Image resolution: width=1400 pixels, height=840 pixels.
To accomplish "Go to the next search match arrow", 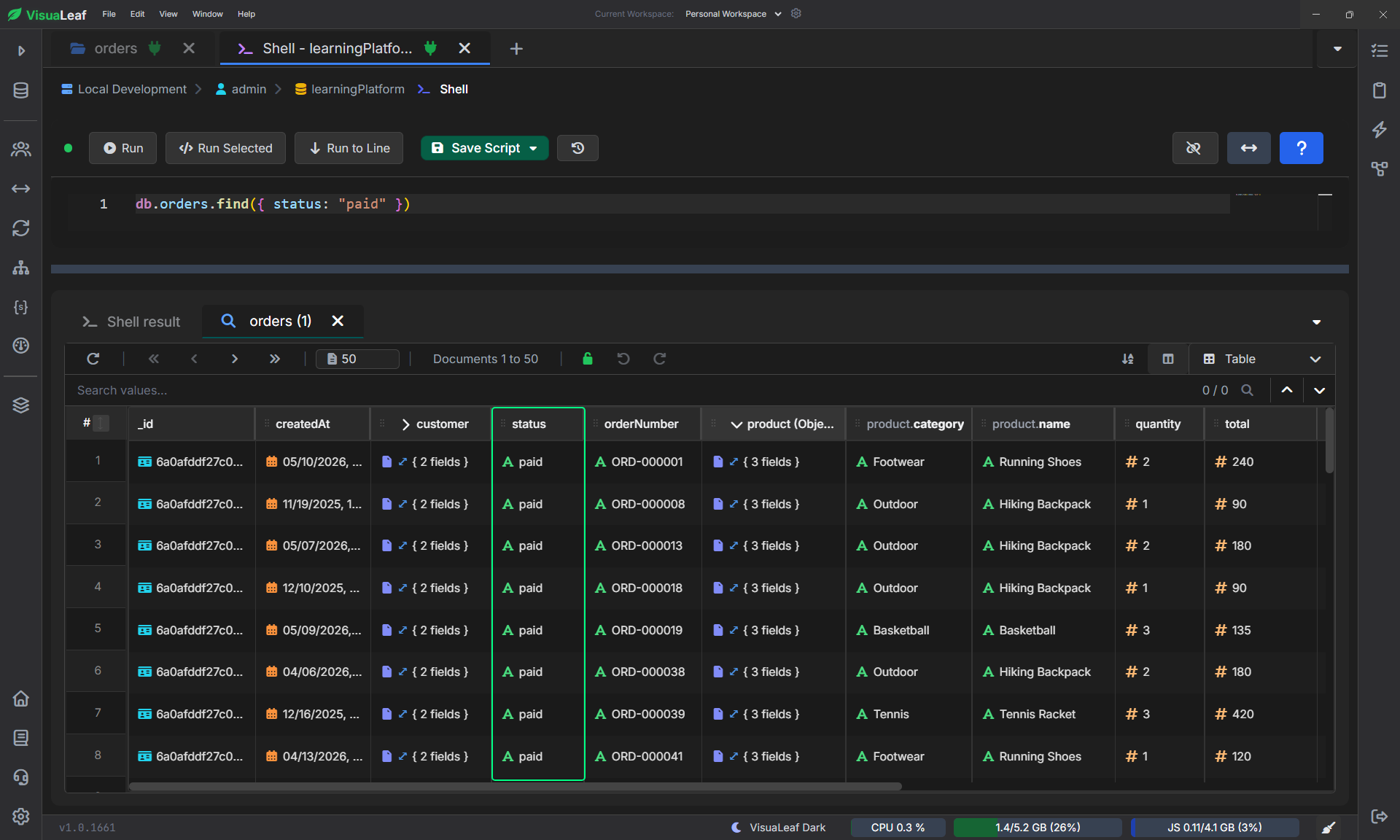I will pyautogui.click(x=1319, y=390).
